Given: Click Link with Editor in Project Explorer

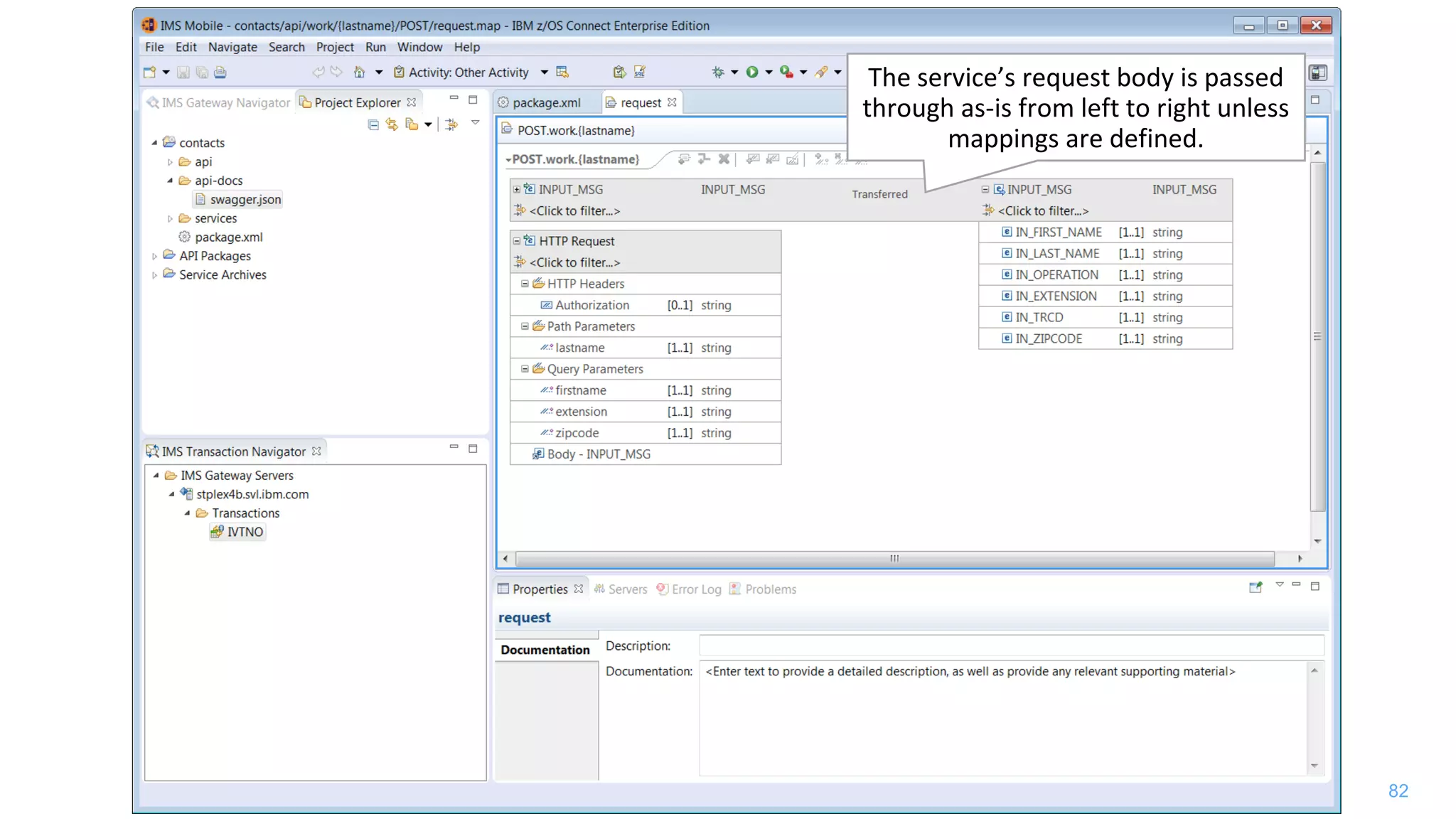Looking at the screenshot, I should [392, 124].
